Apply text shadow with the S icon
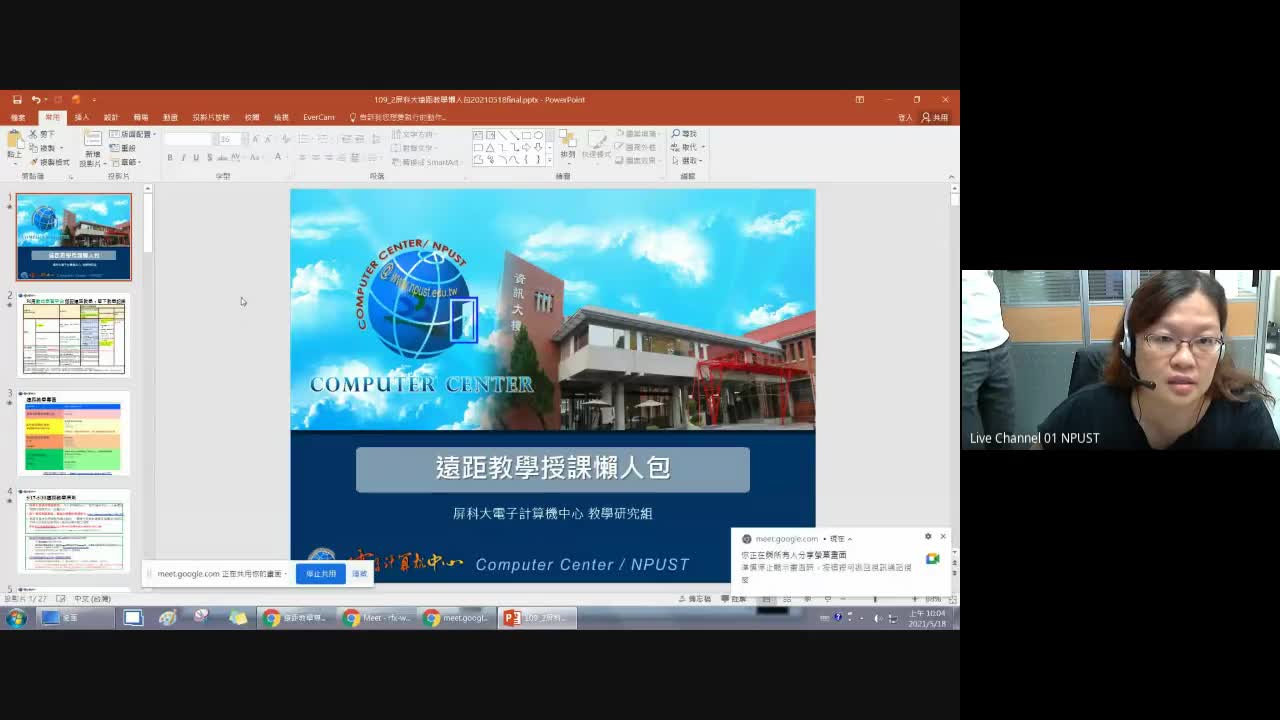This screenshot has height=720, width=1280. pos(209,158)
